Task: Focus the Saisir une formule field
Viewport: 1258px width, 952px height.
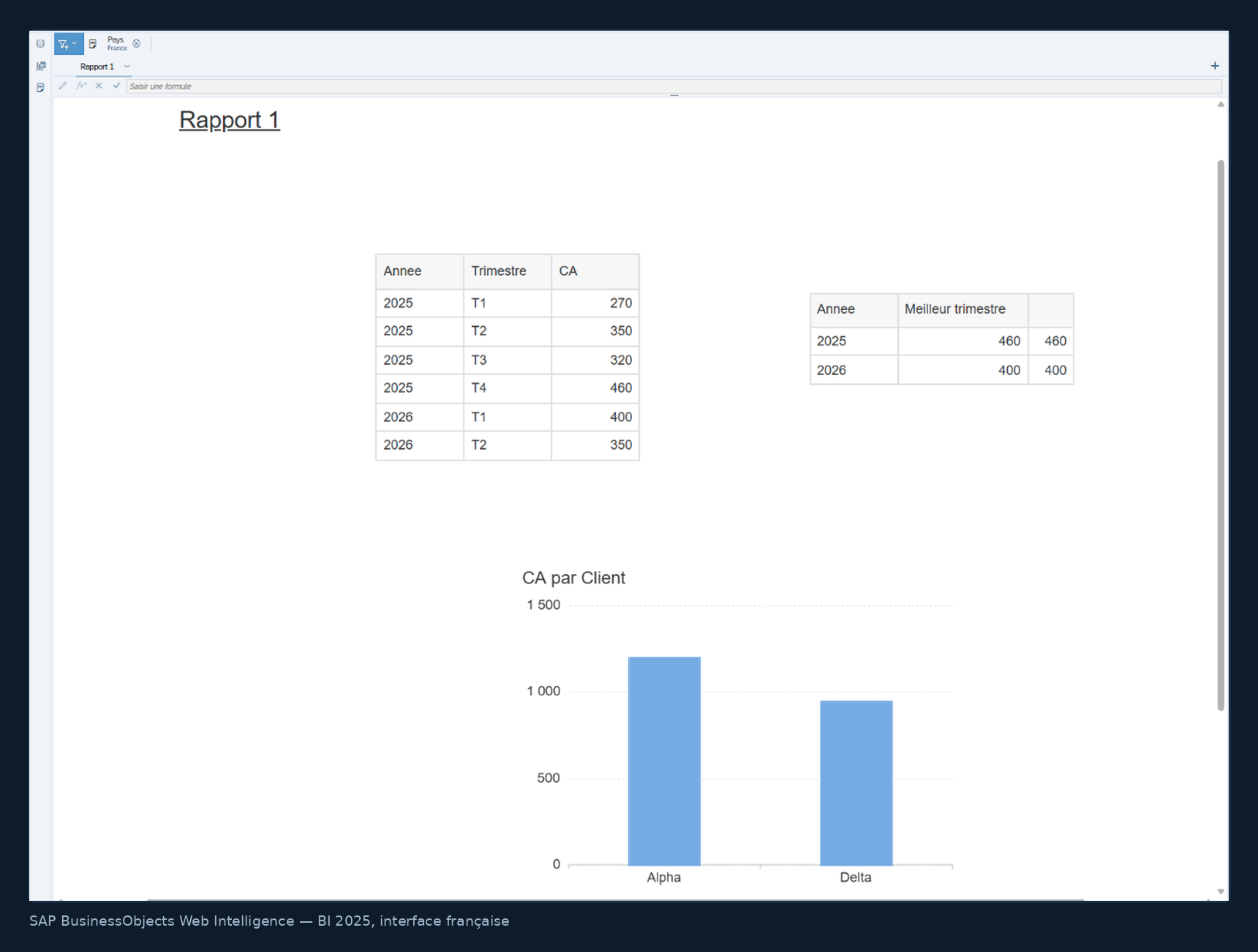Action: click(x=674, y=86)
